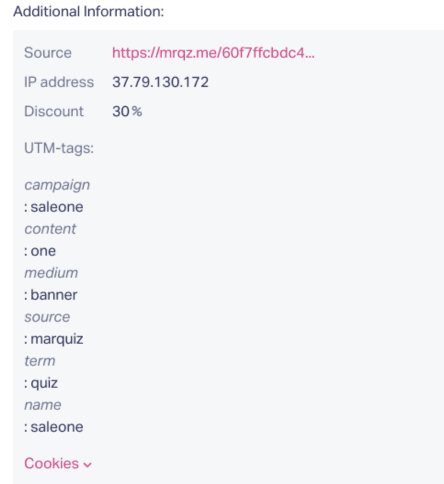Image resolution: width=444 pixels, height=484 pixels.
Task: Select the name tag label
Action: click(43, 405)
